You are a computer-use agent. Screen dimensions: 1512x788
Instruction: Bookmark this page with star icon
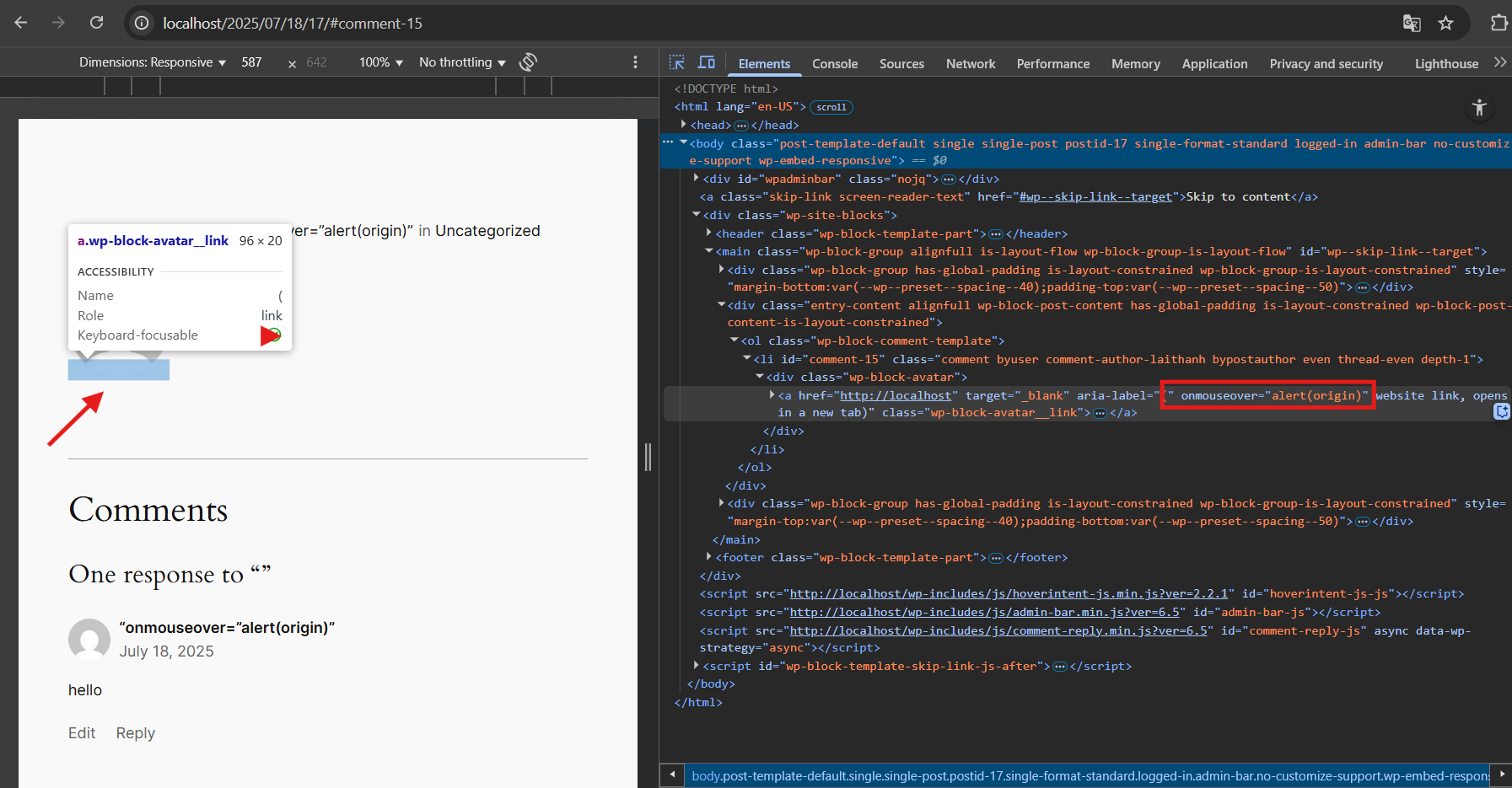click(x=1445, y=23)
